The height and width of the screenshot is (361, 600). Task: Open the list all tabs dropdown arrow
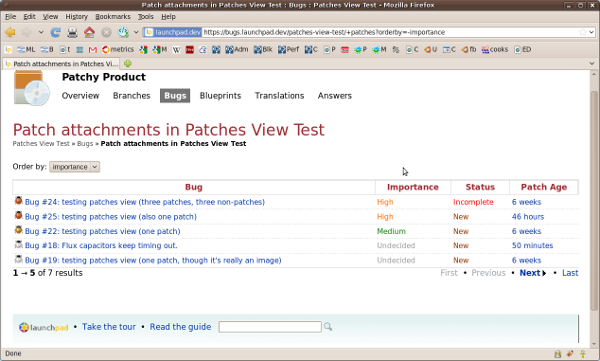click(x=592, y=64)
